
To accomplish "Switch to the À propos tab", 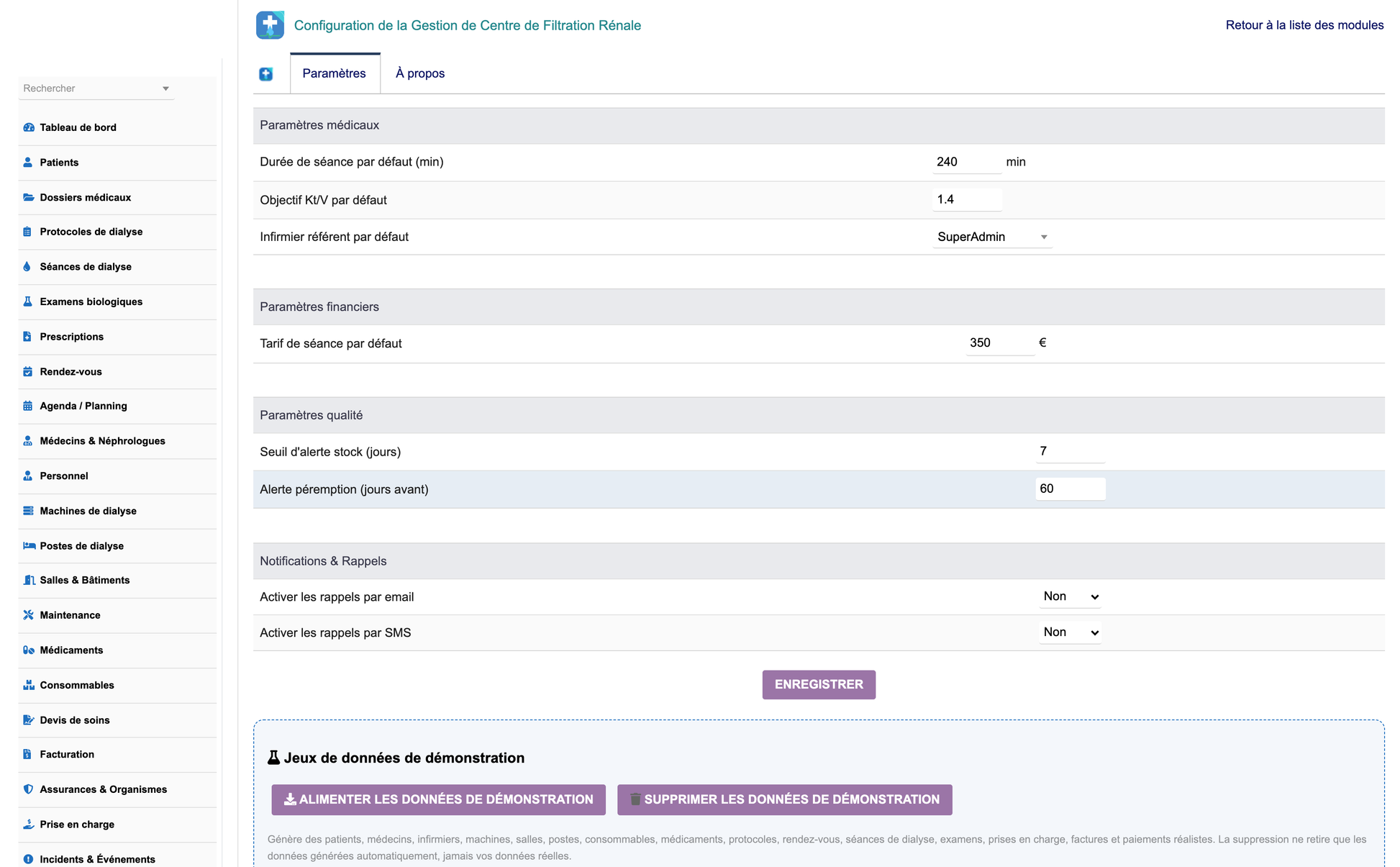I will coord(420,73).
